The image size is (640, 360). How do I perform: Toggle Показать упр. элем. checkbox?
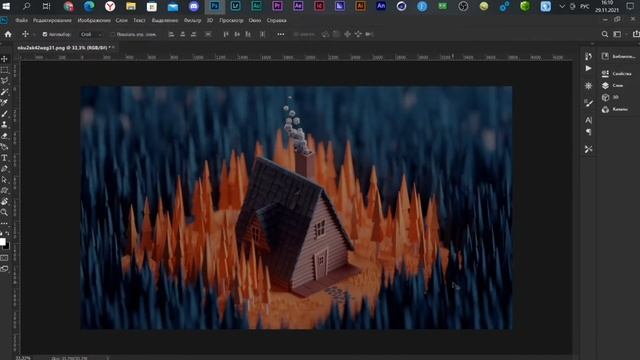coord(113,34)
